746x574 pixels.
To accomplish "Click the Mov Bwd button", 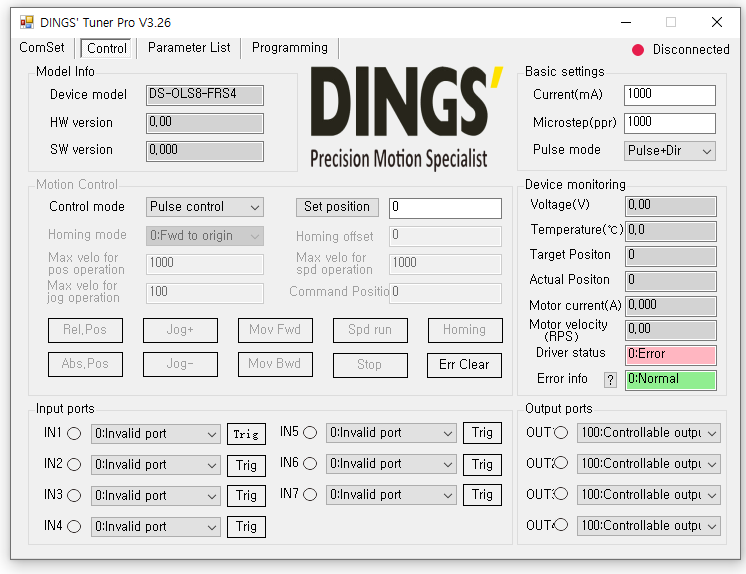I will [275, 365].
